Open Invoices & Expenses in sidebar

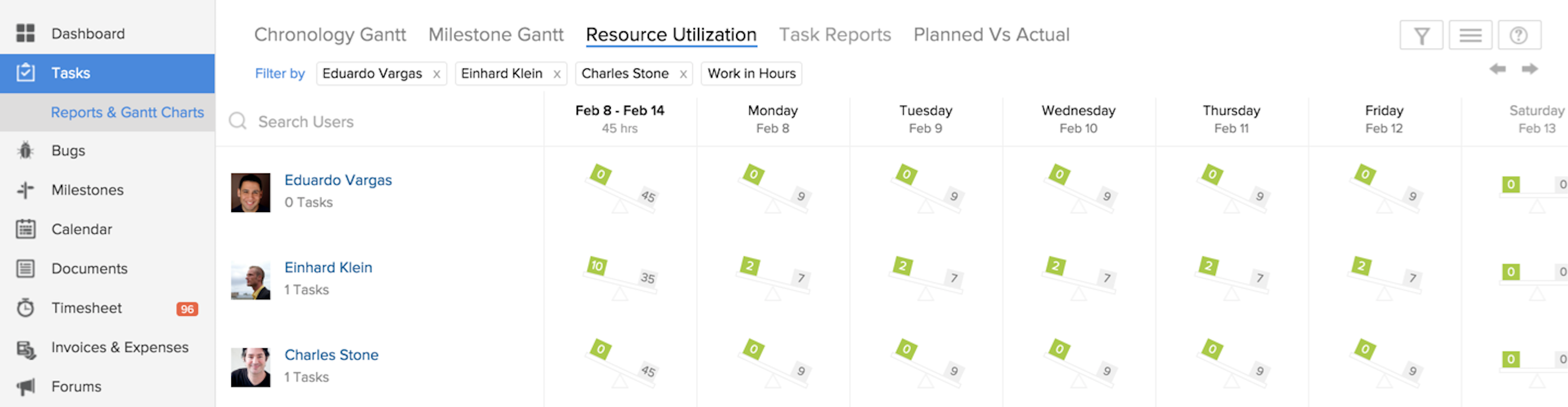click(x=119, y=347)
